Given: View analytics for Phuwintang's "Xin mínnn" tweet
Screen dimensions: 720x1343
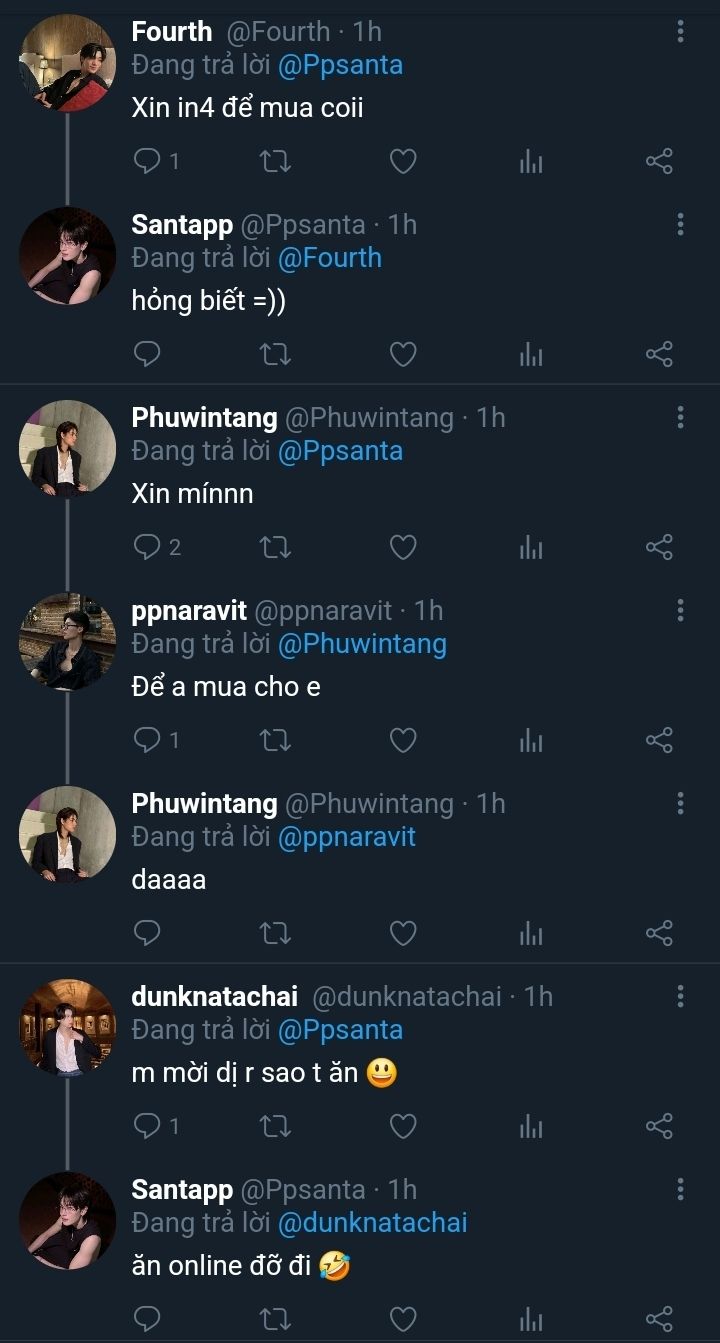Looking at the screenshot, I should pos(531,547).
